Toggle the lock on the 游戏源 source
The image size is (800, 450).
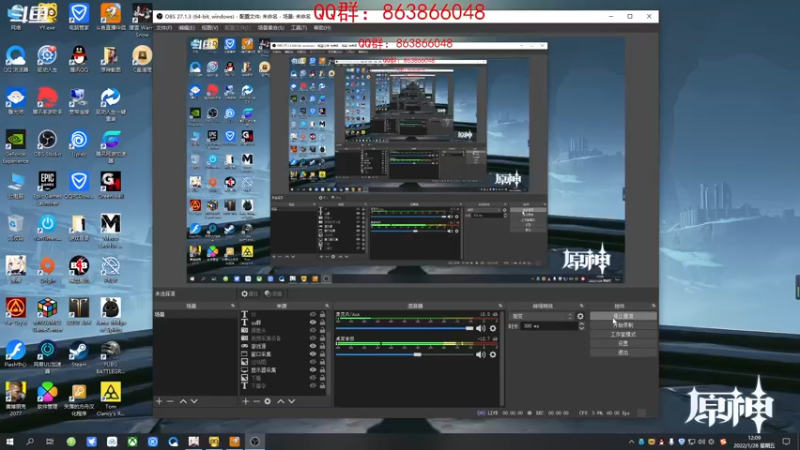322,346
